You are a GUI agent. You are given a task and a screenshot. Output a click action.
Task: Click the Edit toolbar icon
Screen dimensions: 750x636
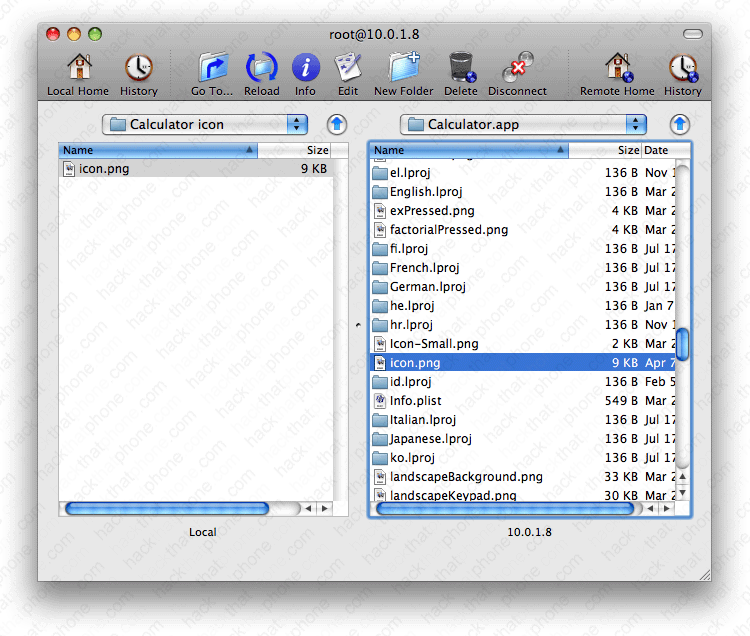coord(347,68)
